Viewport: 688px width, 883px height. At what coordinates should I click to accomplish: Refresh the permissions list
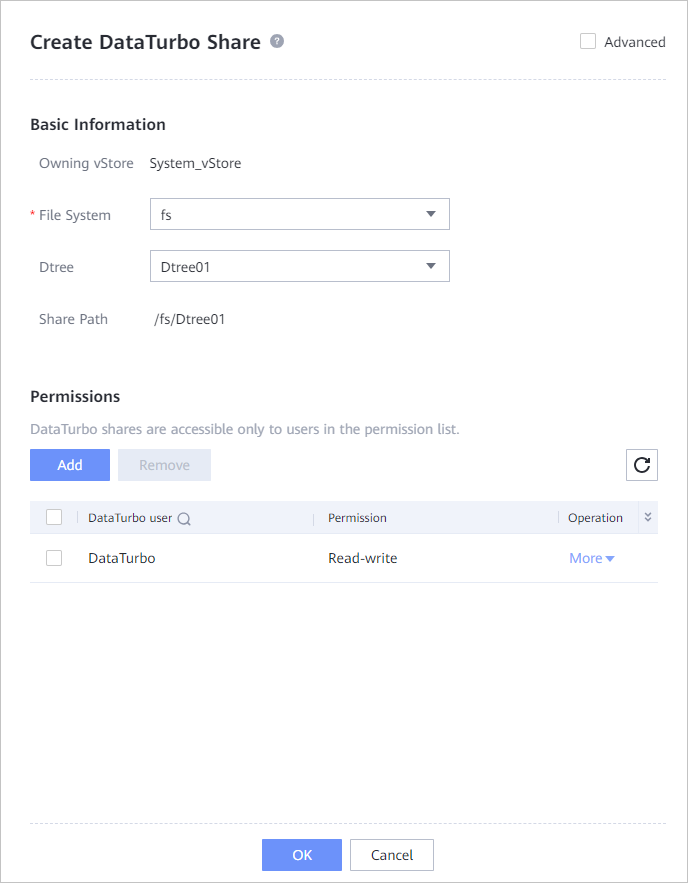point(642,465)
